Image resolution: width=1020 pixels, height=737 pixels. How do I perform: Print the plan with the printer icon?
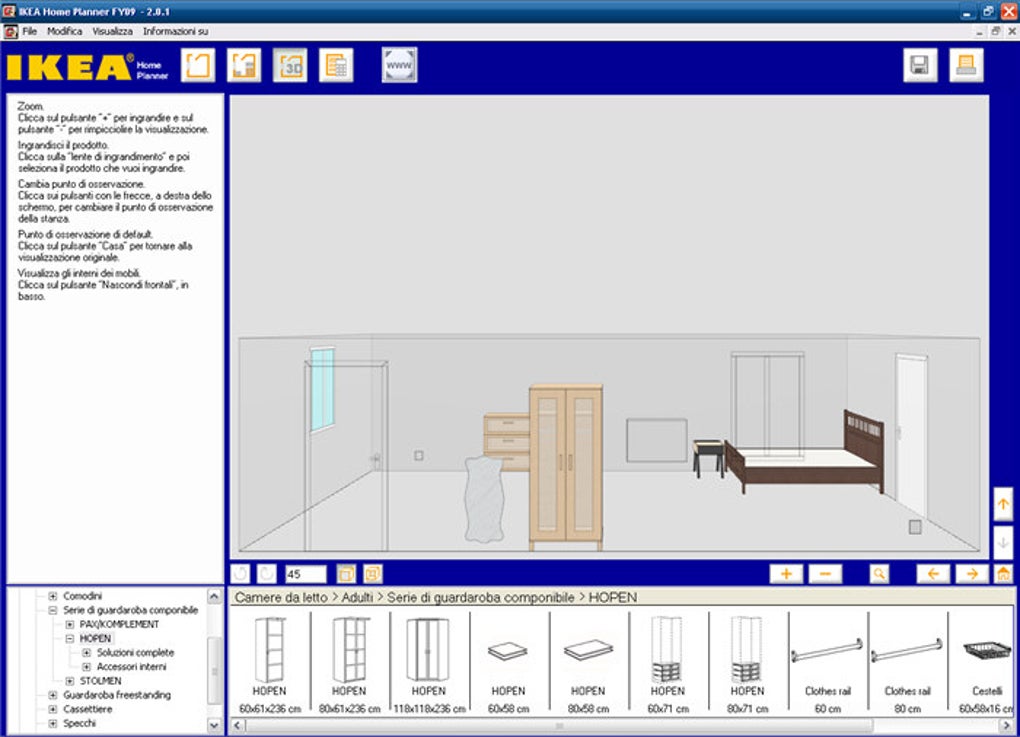pos(966,65)
